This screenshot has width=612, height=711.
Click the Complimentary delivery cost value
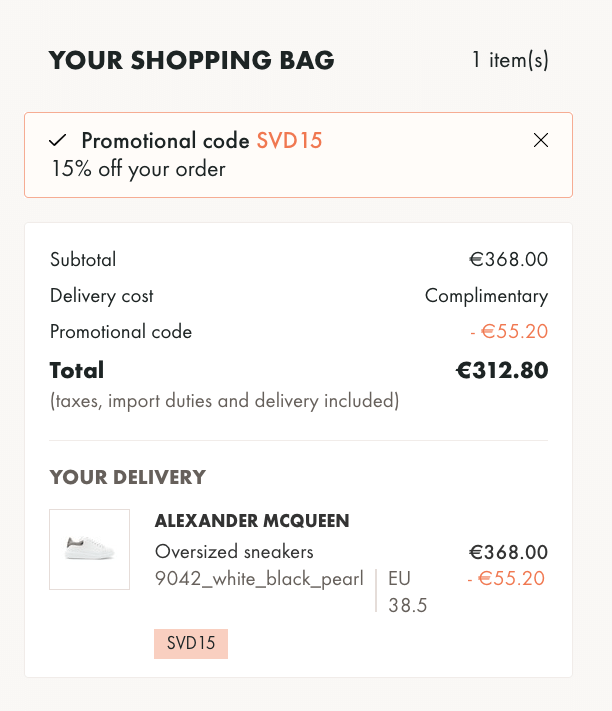click(x=486, y=296)
